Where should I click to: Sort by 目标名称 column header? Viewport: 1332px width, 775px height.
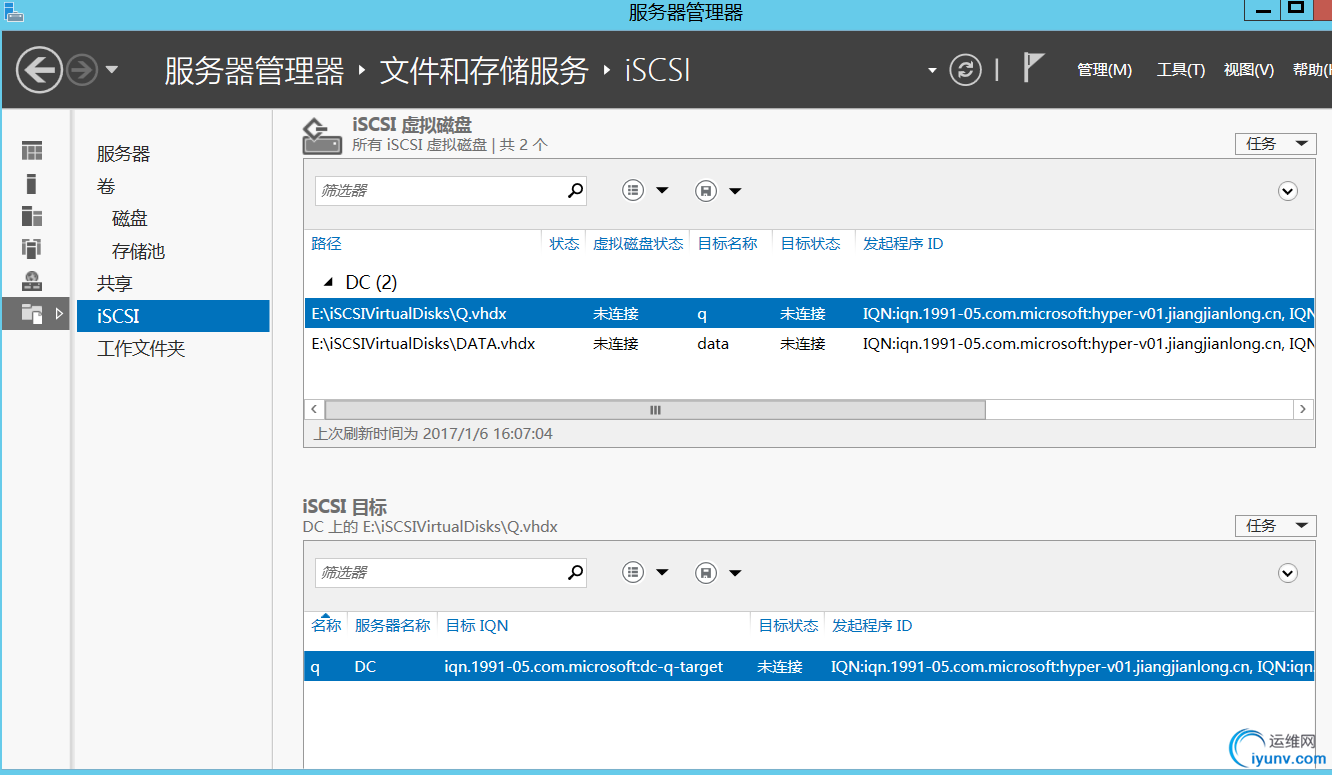pyautogui.click(x=727, y=244)
